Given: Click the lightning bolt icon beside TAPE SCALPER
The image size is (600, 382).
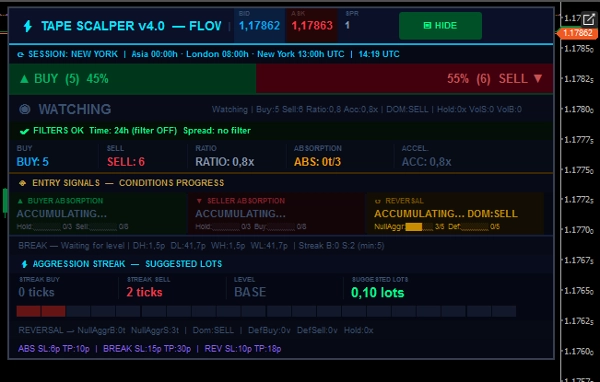Looking at the screenshot, I should (x=28, y=26).
